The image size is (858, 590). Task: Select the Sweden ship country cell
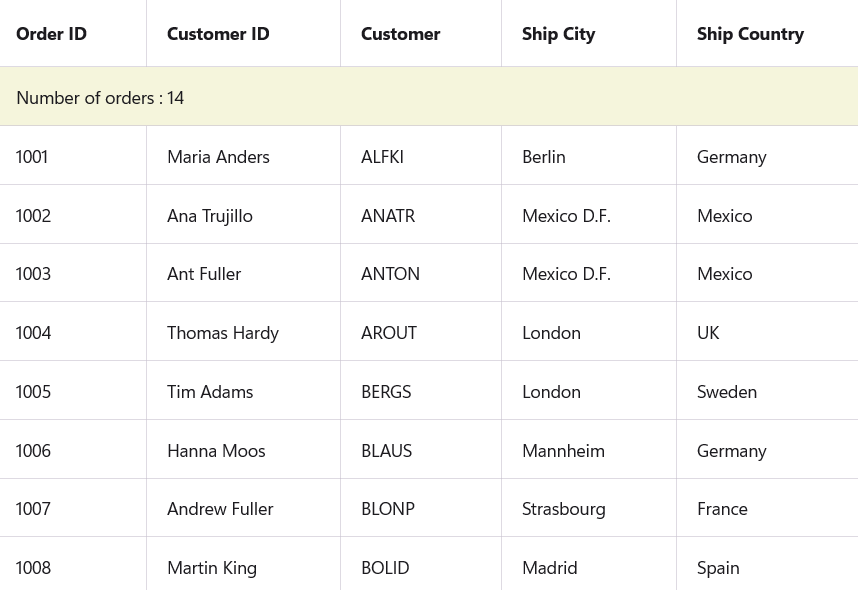(727, 392)
